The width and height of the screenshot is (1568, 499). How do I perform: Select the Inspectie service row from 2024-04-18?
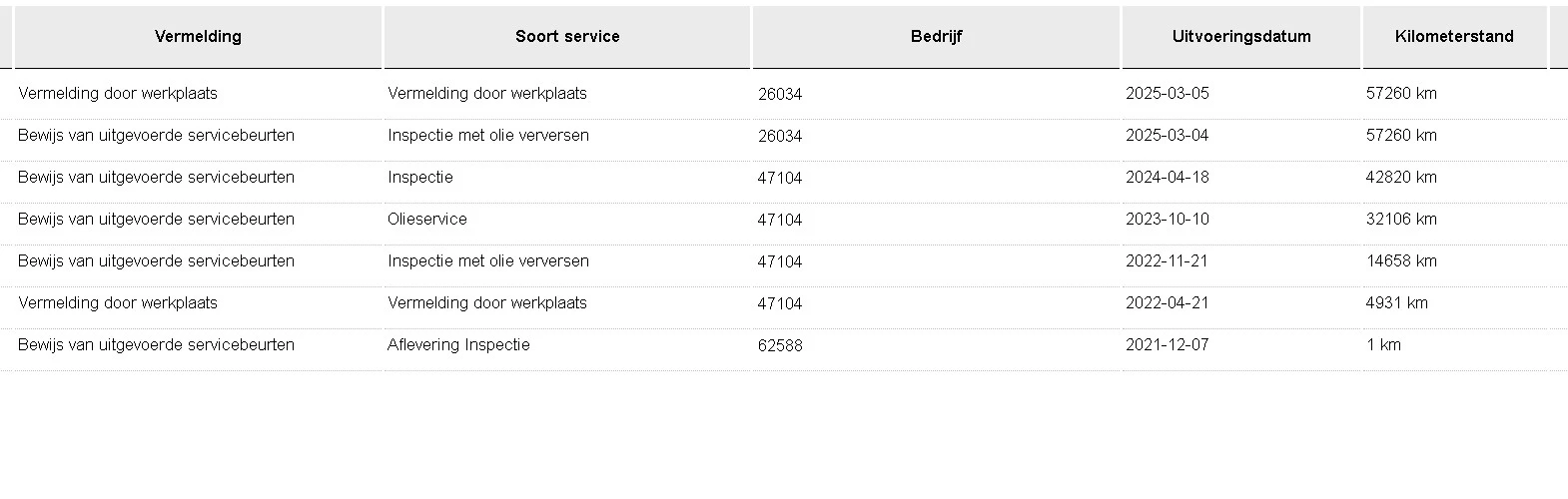coord(784,178)
